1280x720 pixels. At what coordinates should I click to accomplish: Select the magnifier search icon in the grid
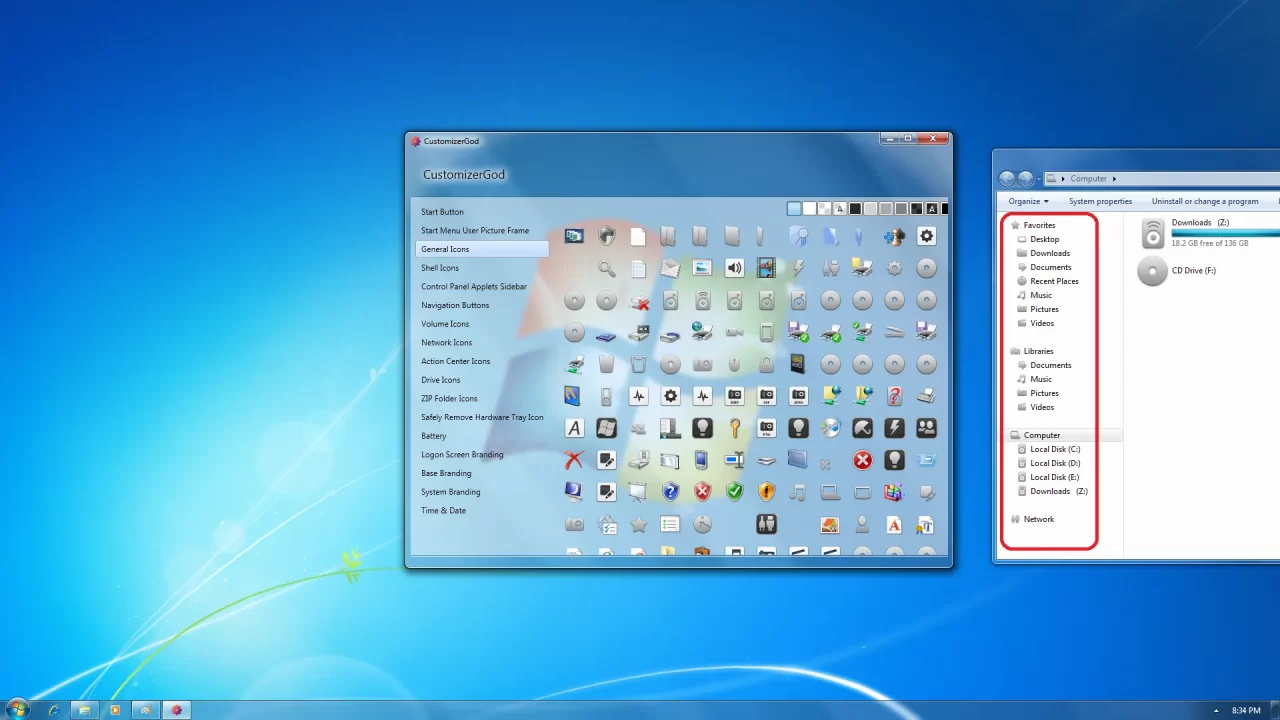pyautogui.click(x=605, y=269)
